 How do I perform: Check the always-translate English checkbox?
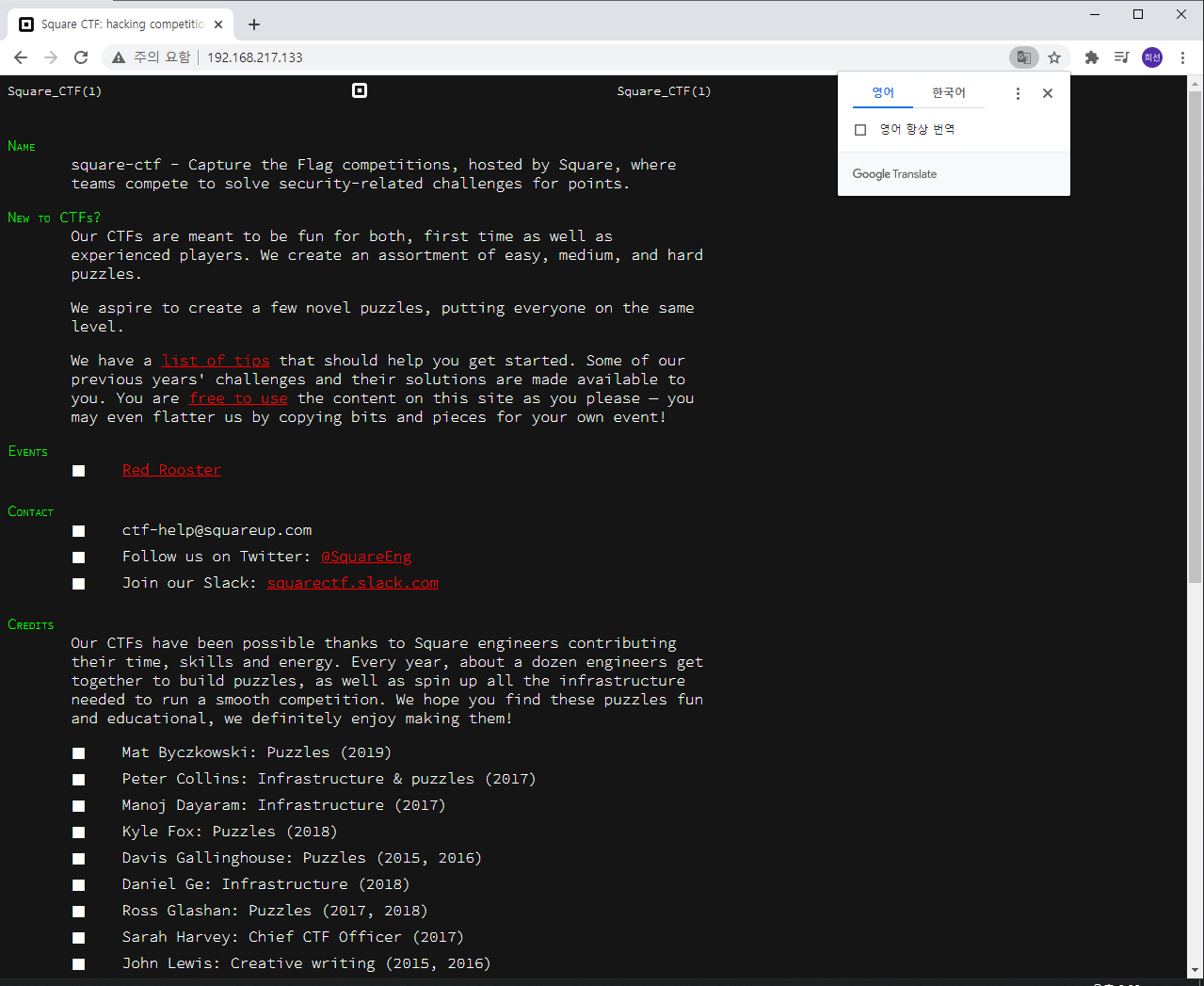pyautogui.click(x=860, y=130)
